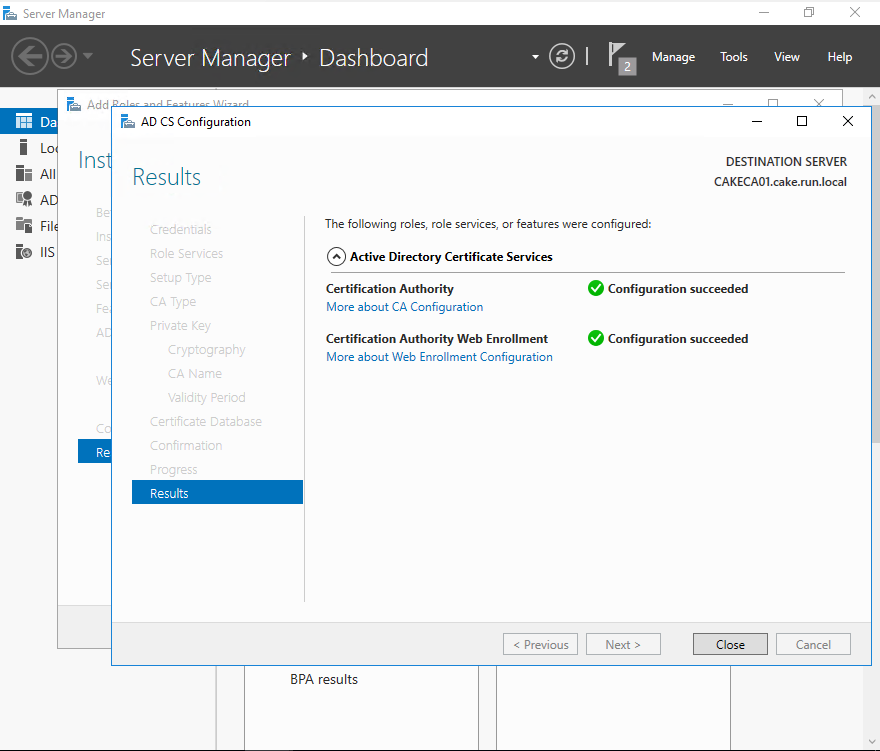
Task: Select Results step in AD CS wizard
Action: (217, 493)
